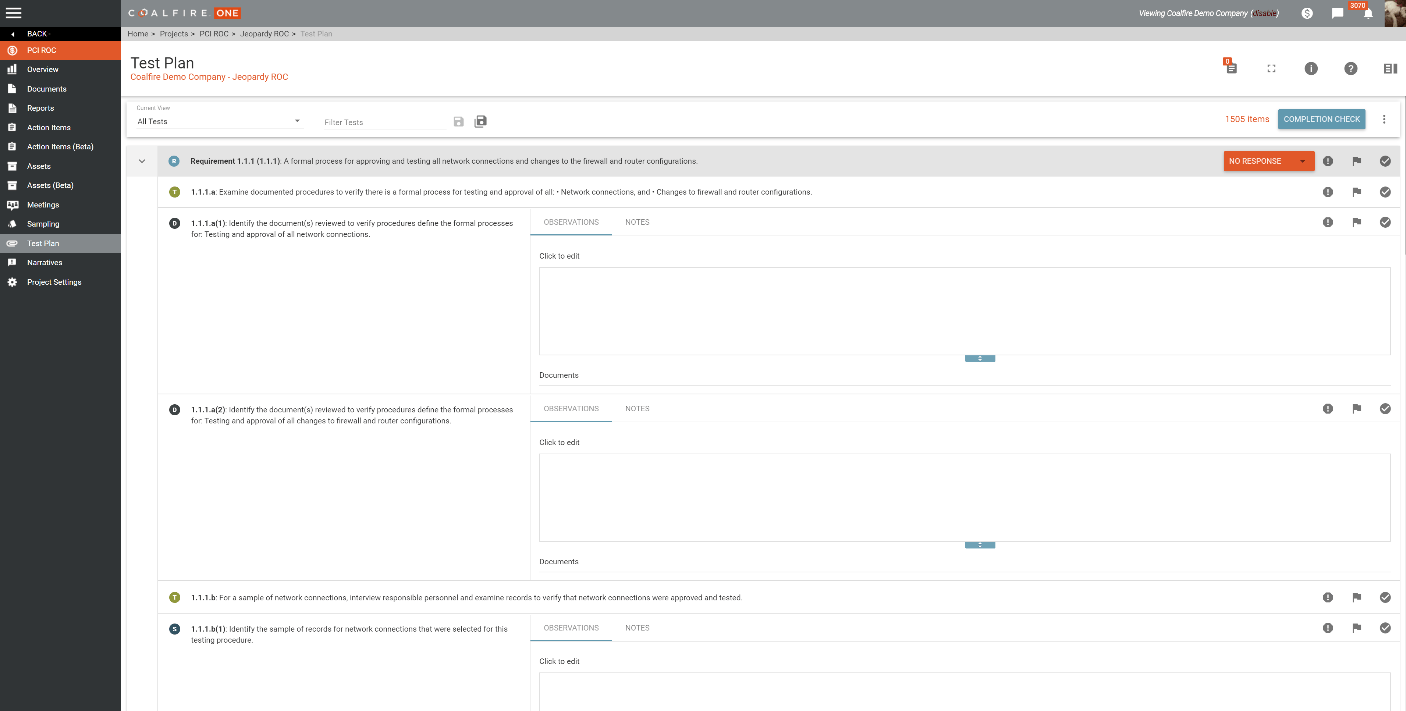The image size is (1406, 711).
Task: Click the help question mark icon
Action: [x=1350, y=69]
